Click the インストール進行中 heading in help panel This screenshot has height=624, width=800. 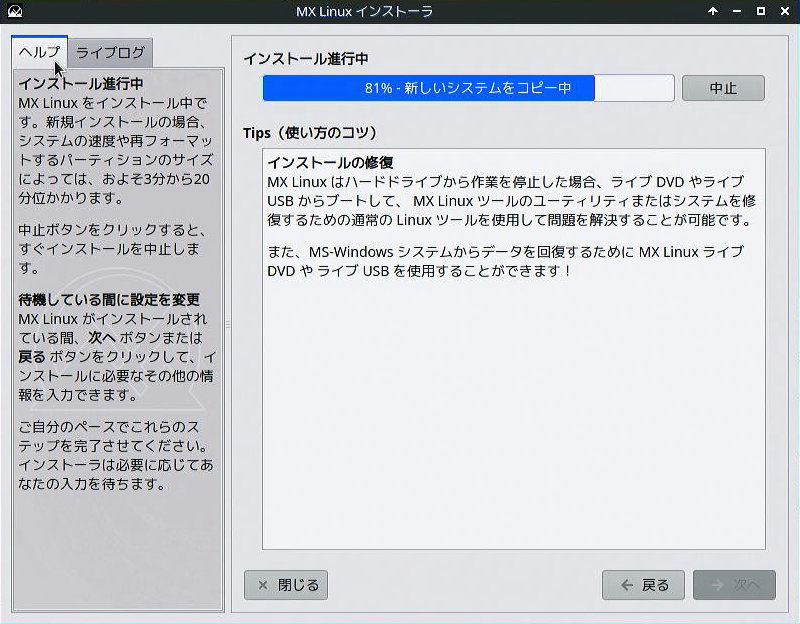tap(81, 84)
